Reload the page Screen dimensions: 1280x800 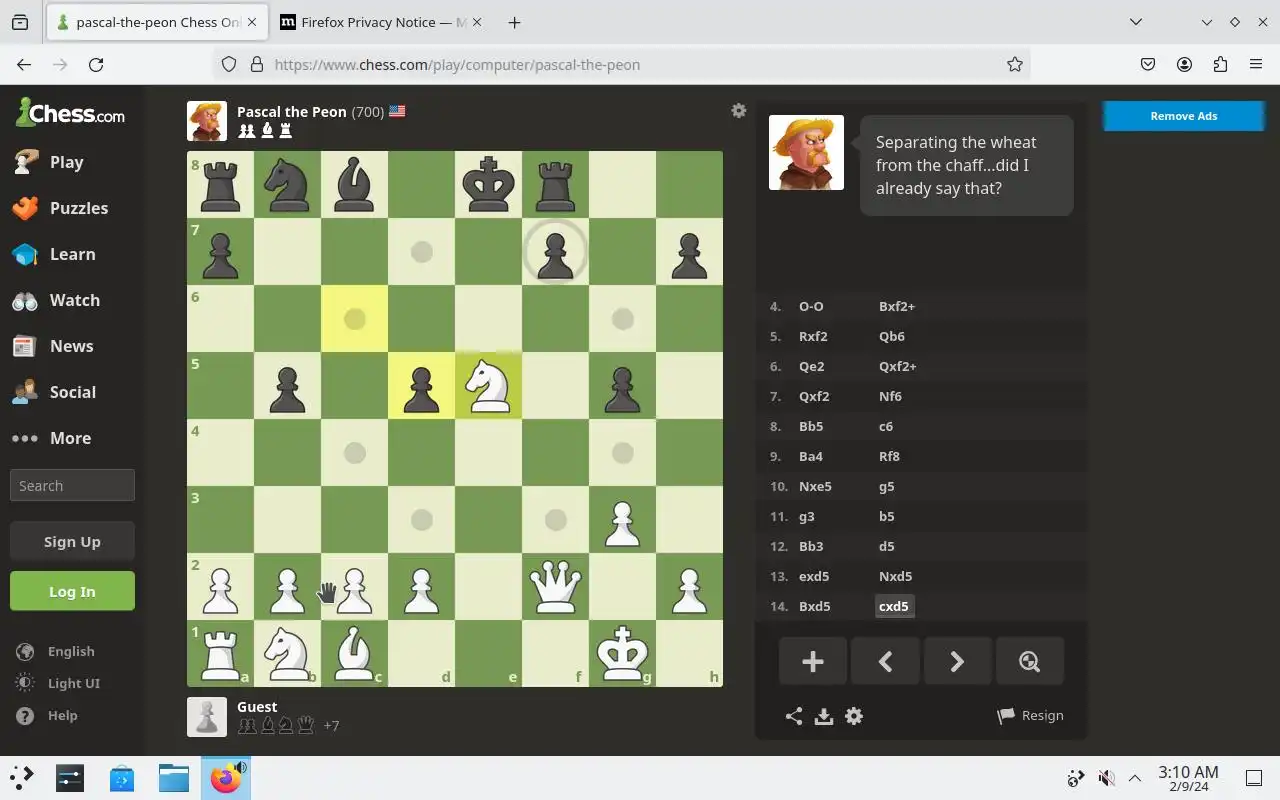click(x=96, y=64)
